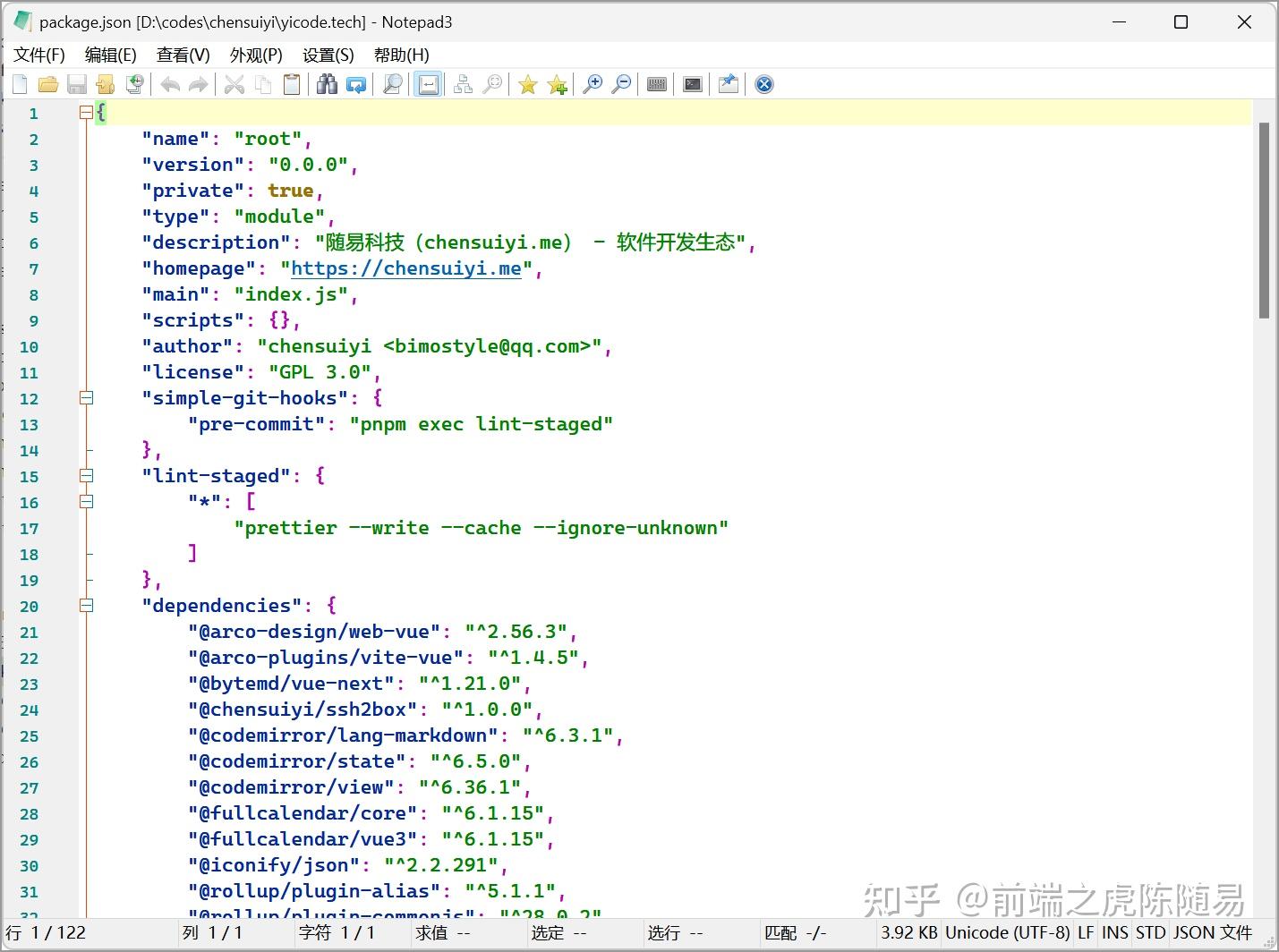This screenshot has width=1279, height=952.
Task: Click the vertical scrollbar thumb
Action: [x=1264, y=219]
